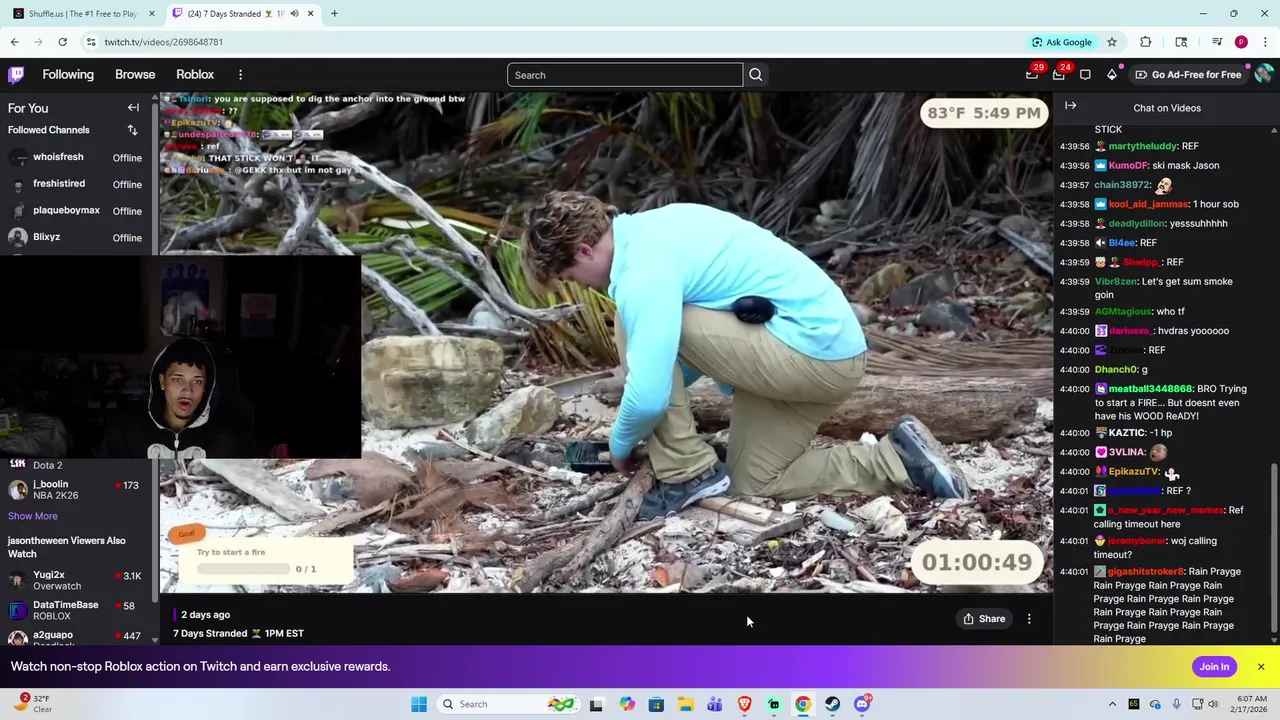Open Discord in taskbar
This screenshot has height=720, width=1280.
(862, 704)
